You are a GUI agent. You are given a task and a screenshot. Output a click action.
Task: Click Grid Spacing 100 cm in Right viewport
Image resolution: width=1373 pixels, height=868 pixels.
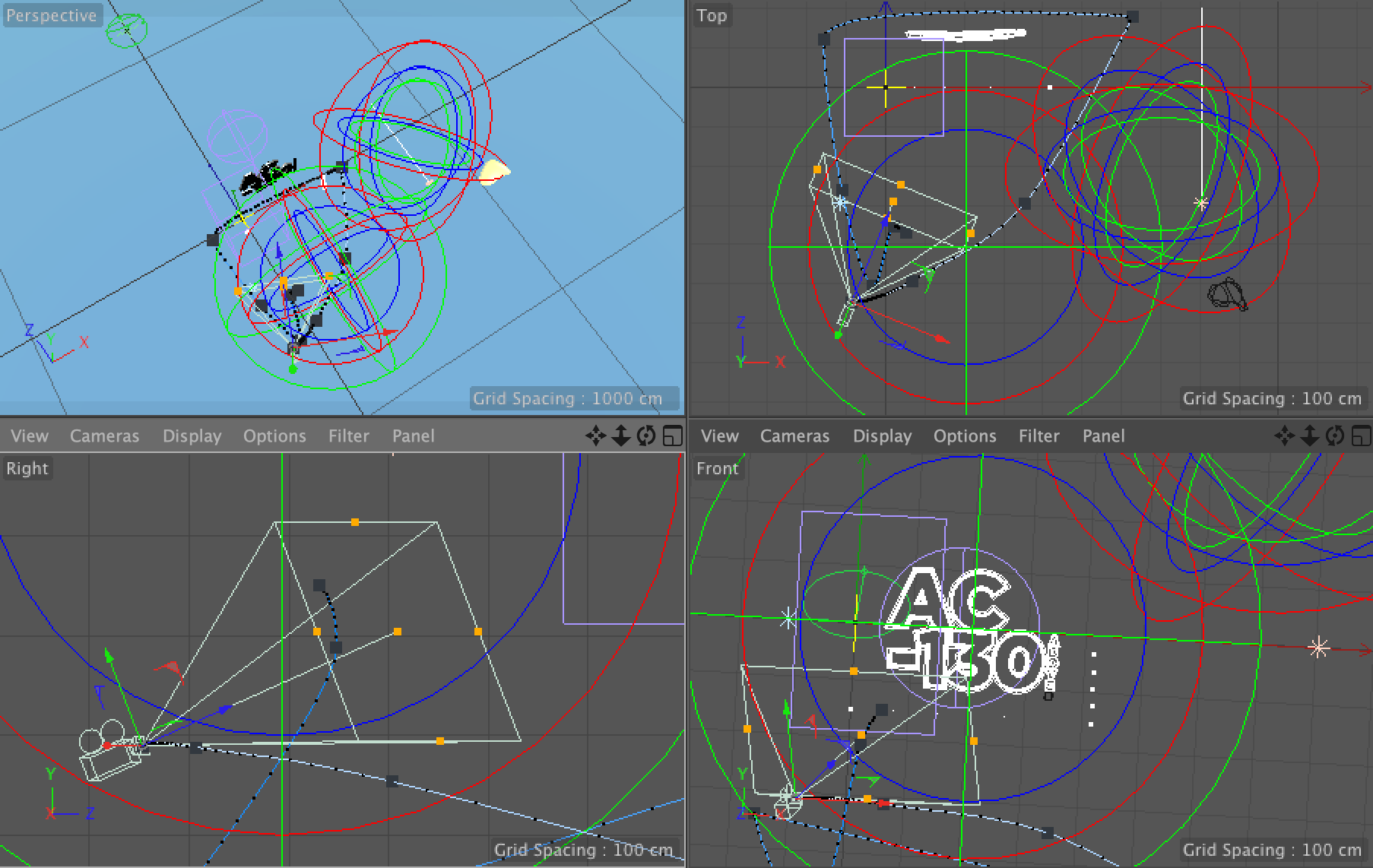[x=583, y=850]
